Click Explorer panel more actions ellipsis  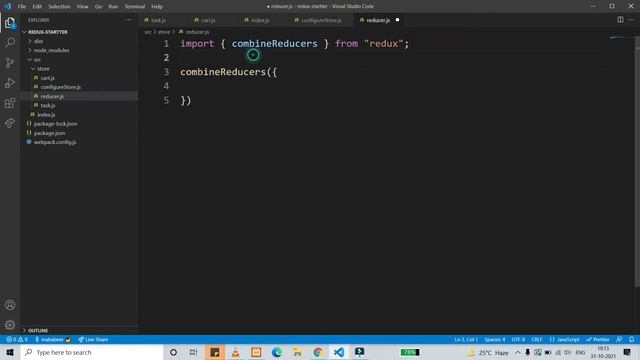click(129, 20)
